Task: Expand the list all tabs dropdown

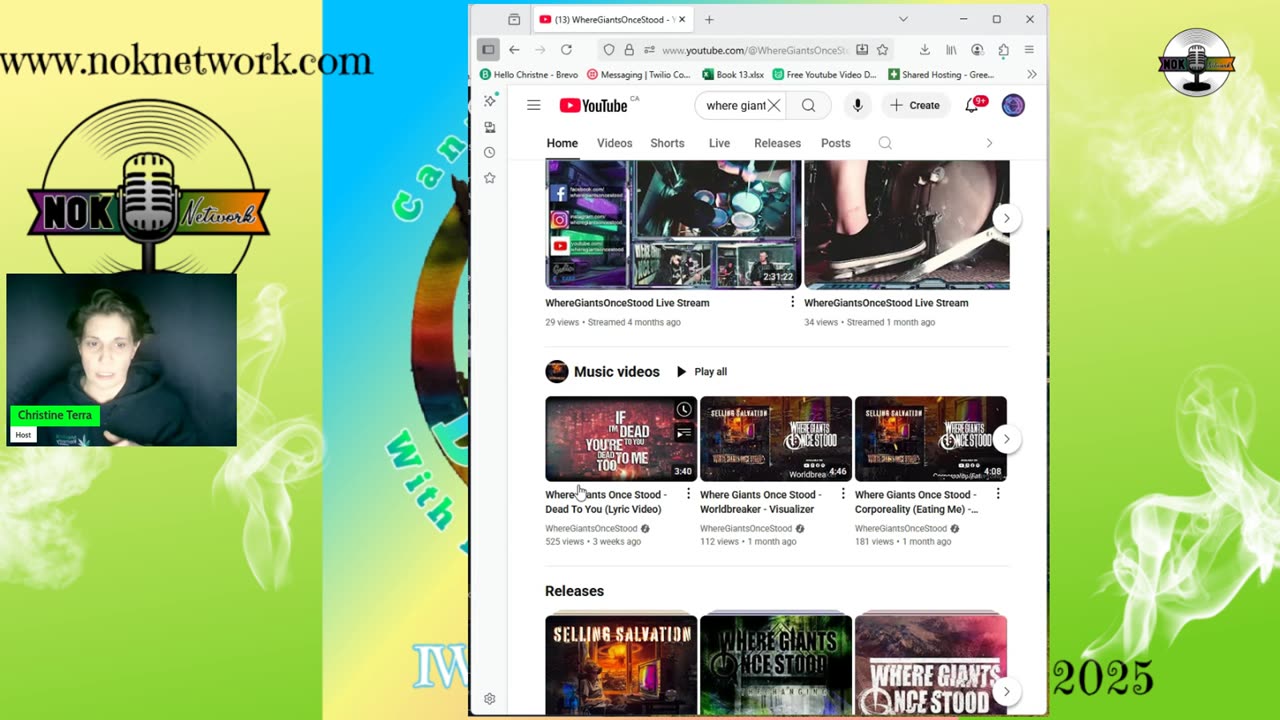Action: (903, 19)
